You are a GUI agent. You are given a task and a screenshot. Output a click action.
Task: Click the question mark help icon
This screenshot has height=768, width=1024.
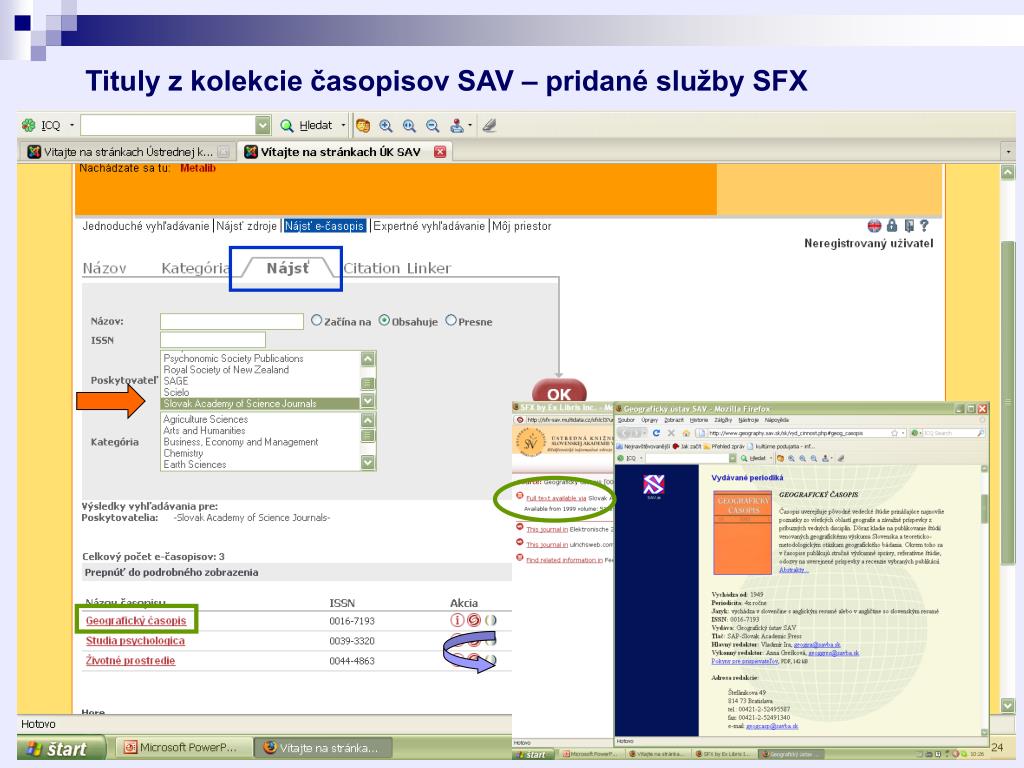click(x=924, y=225)
